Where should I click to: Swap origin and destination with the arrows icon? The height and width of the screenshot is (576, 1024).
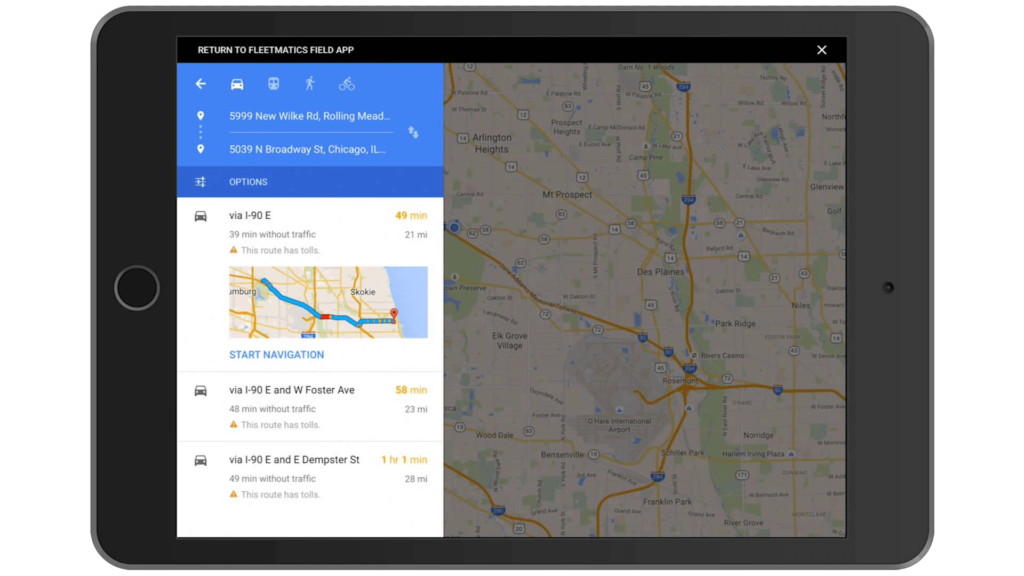(414, 131)
